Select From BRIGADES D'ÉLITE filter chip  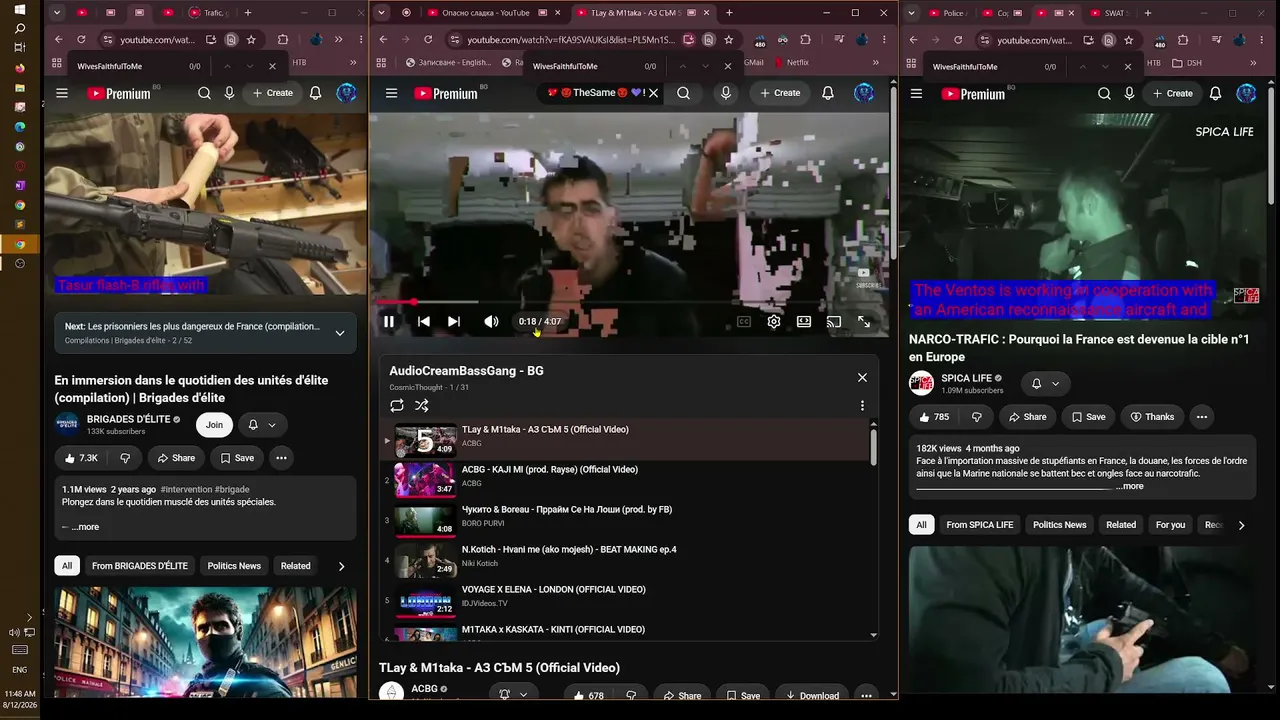(140, 566)
